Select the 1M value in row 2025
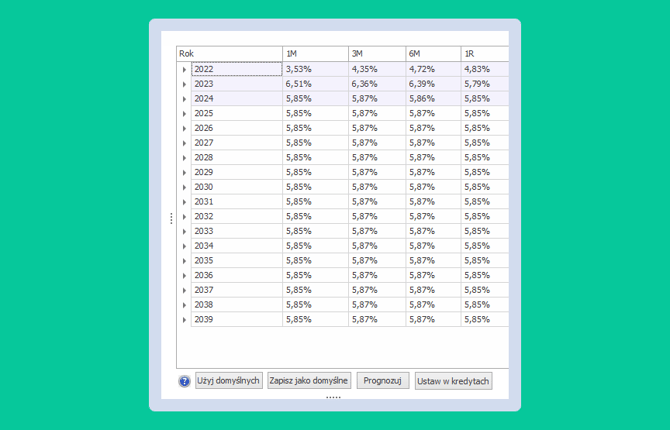 pos(315,114)
